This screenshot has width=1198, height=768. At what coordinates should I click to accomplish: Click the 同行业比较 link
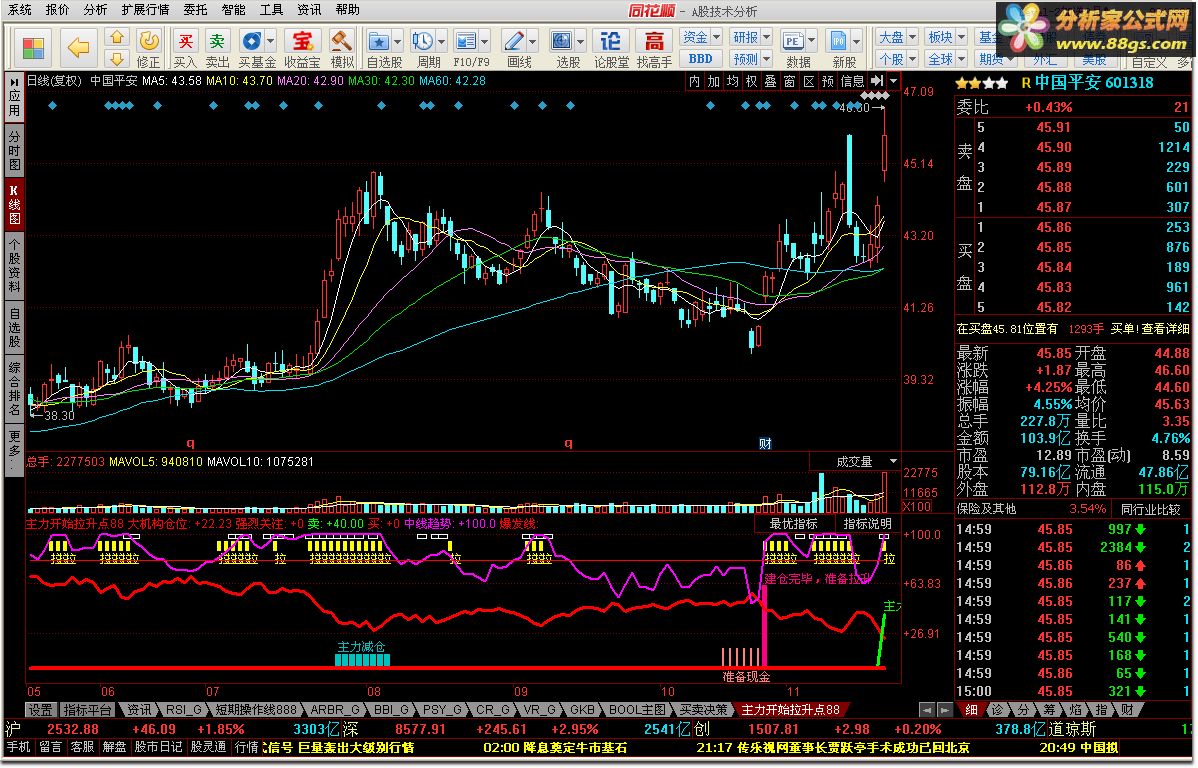point(1151,509)
